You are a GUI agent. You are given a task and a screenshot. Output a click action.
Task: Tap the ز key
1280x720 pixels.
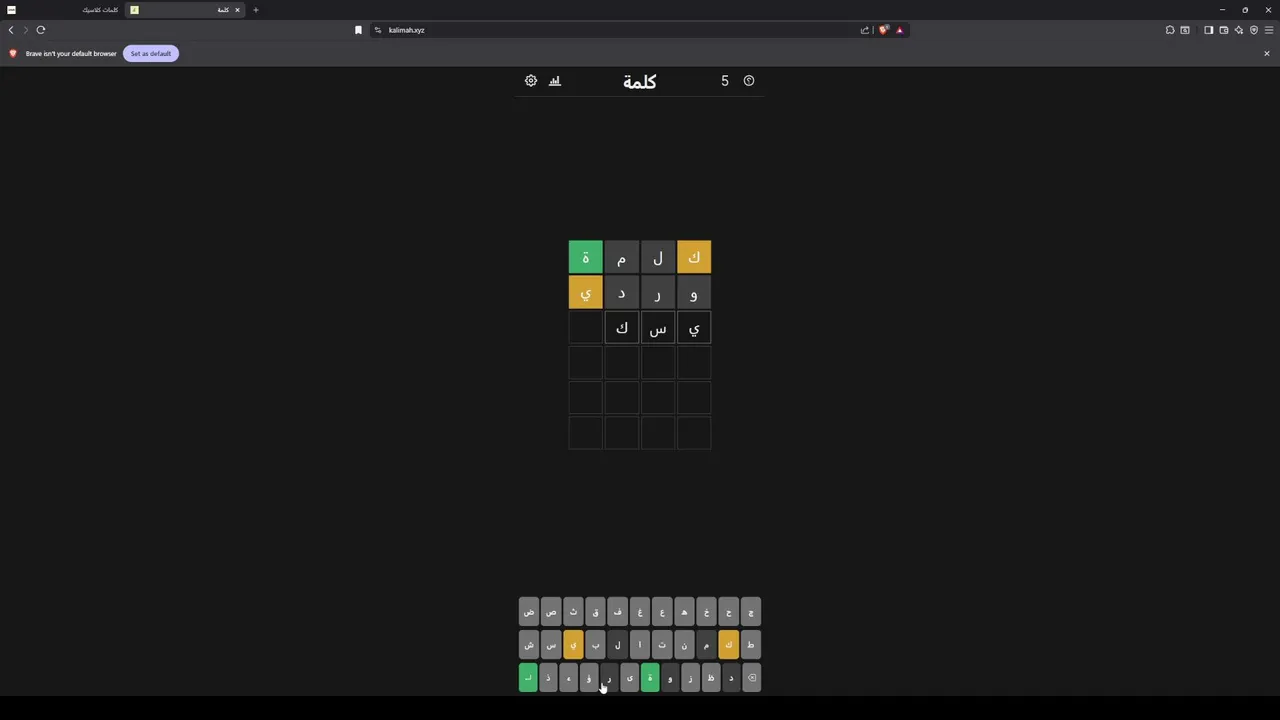coord(691,678)
